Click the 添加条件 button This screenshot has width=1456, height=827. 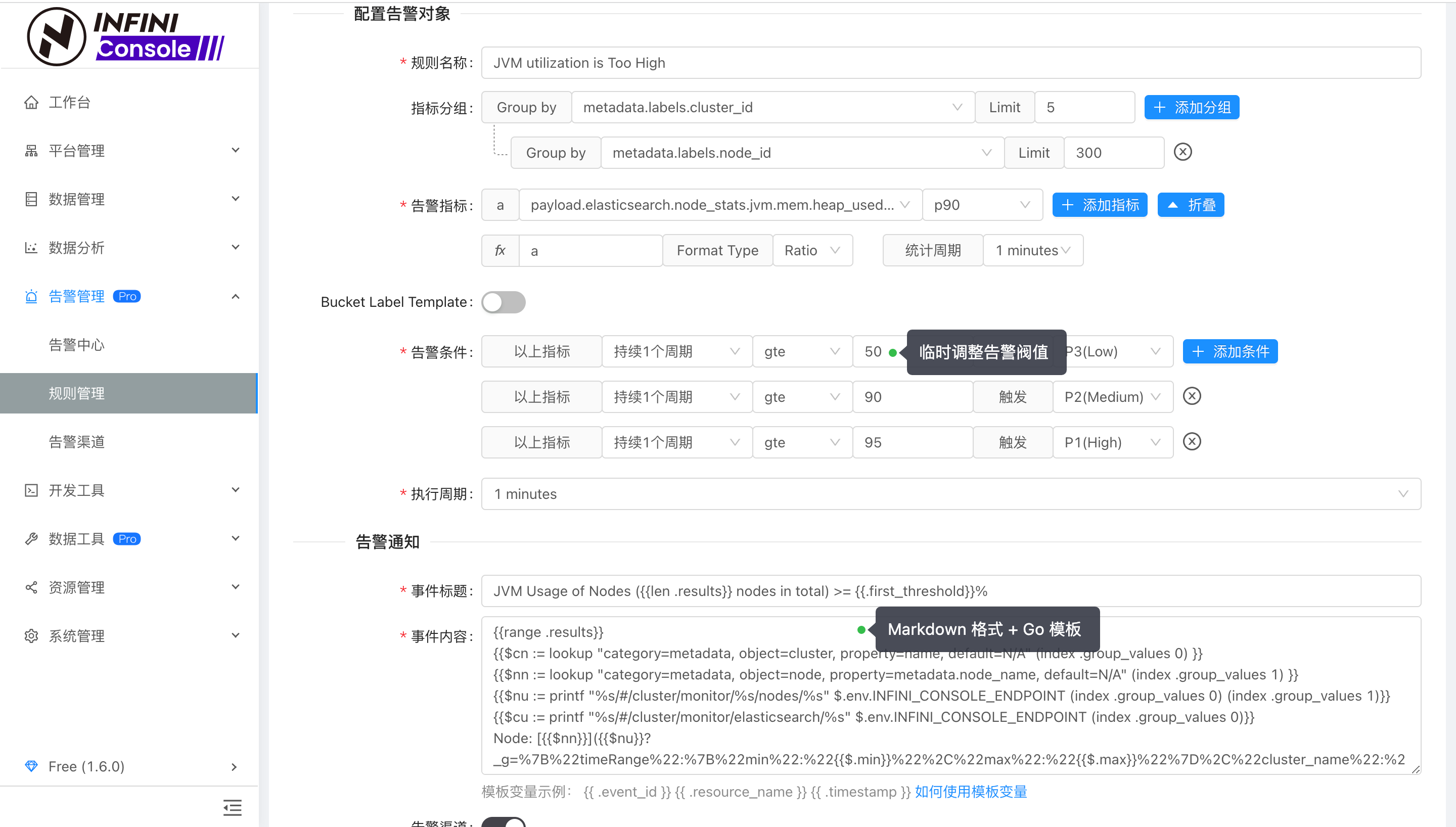(x=1230, y=351)
